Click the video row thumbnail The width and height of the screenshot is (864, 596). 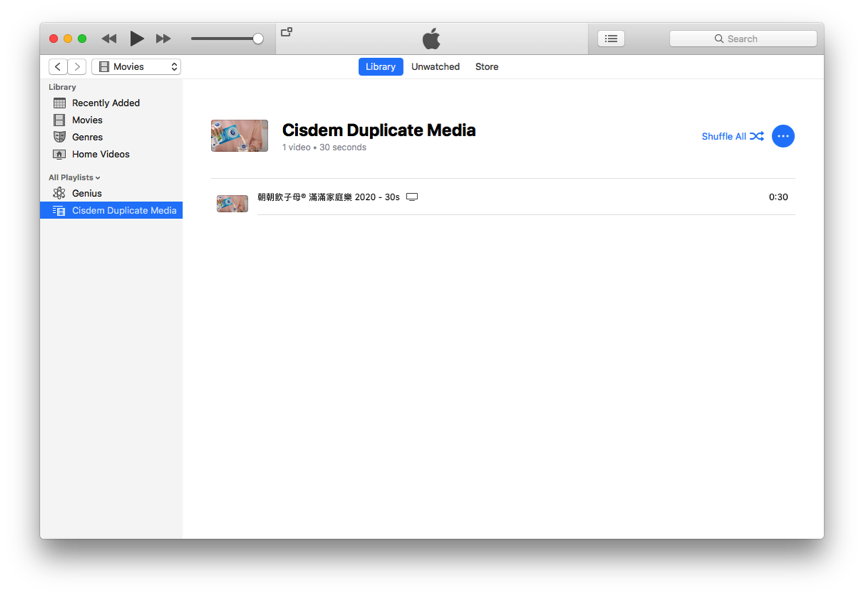232,203
